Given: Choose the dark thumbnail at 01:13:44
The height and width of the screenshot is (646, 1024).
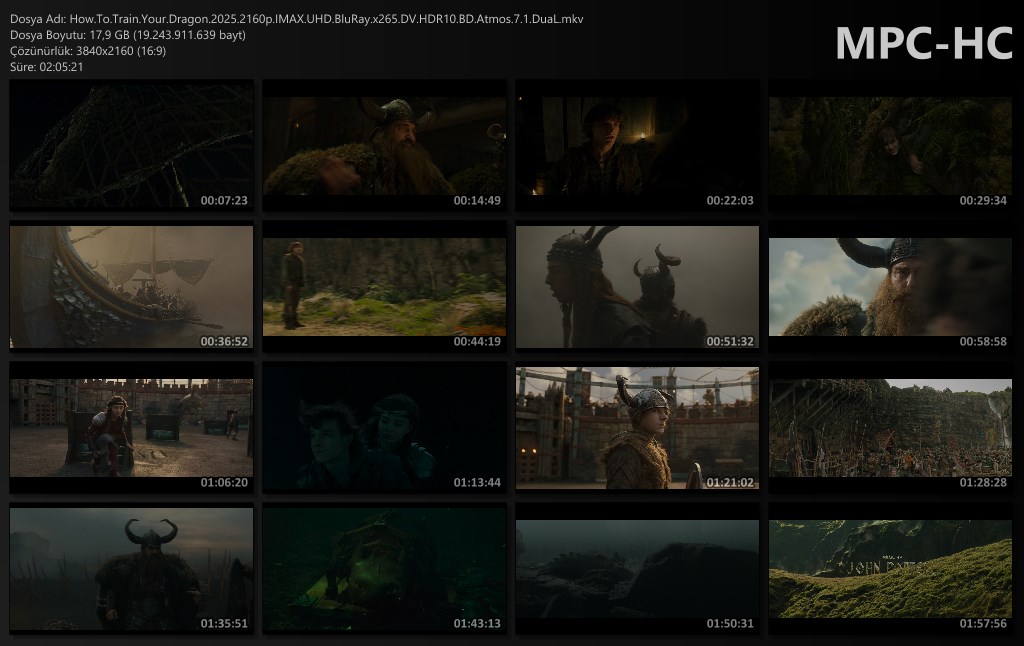Looking at the screenshot, I should point(384,427).
